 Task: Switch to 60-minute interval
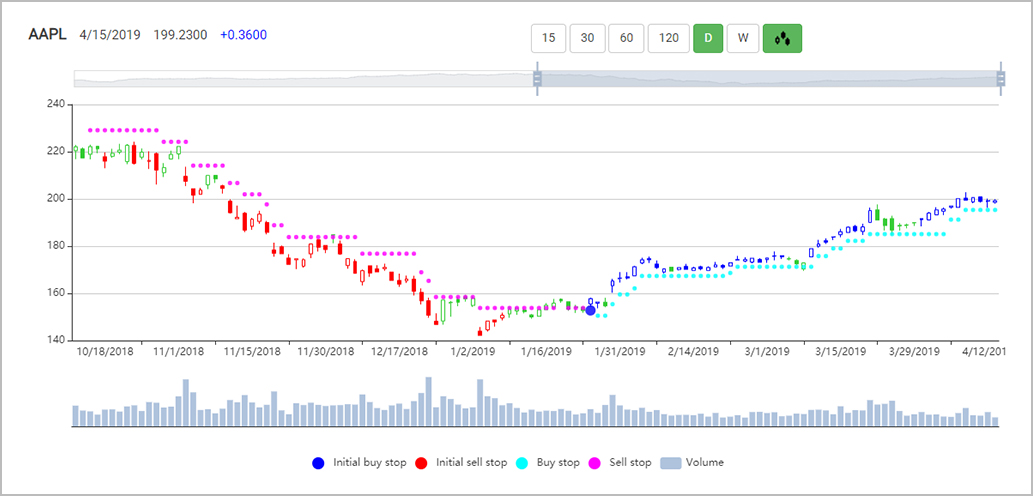pos(627,39)
